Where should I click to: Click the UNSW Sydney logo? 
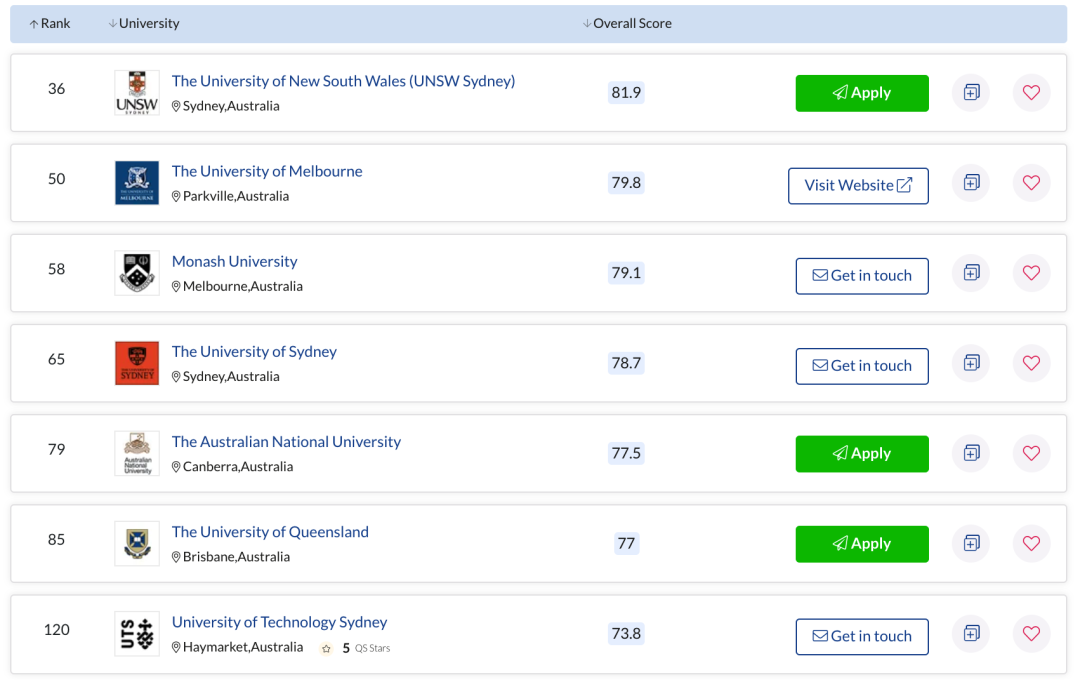pyautogui.click(x=137, y=93)
